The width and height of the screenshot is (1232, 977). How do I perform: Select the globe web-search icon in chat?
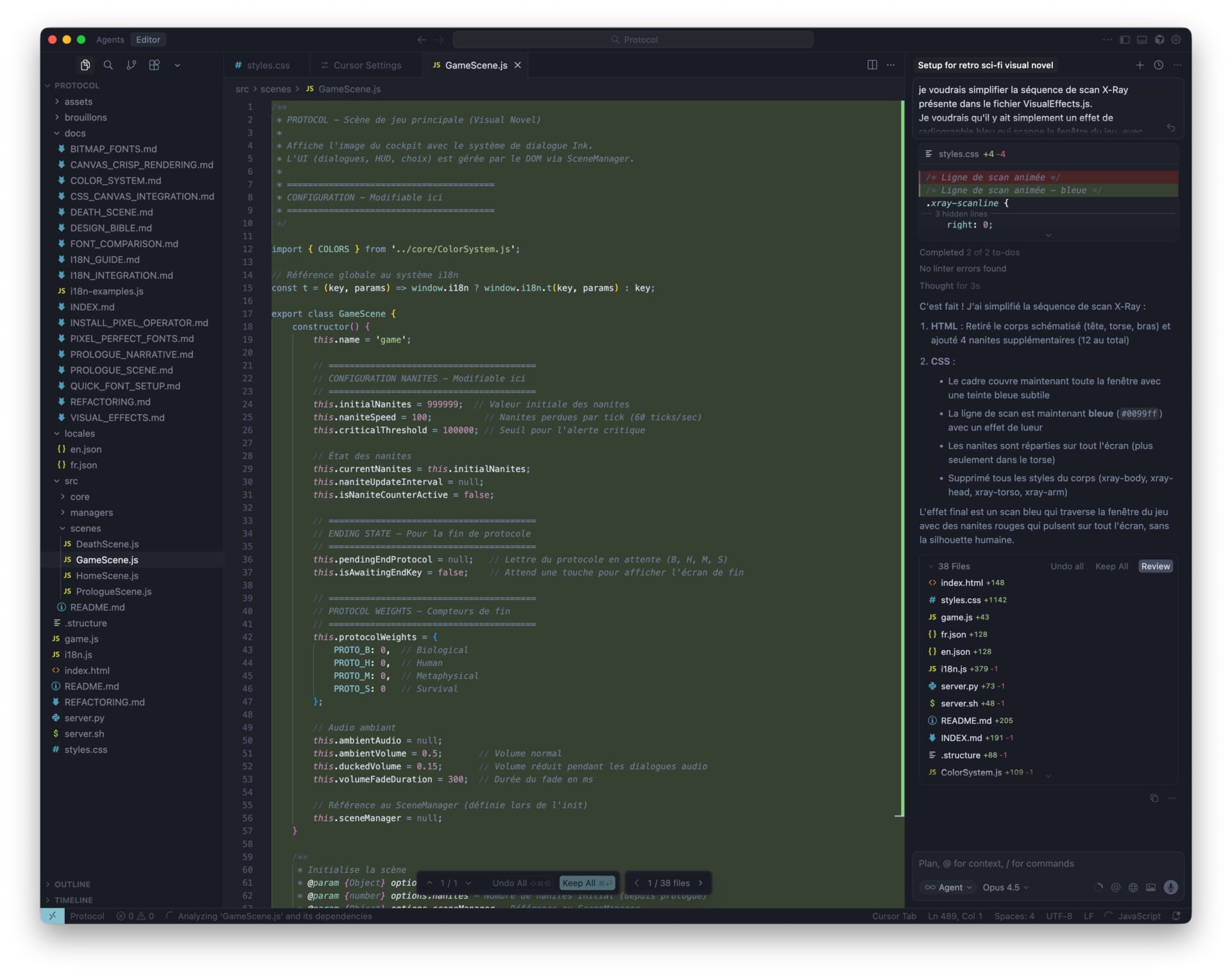point(1134,887)
